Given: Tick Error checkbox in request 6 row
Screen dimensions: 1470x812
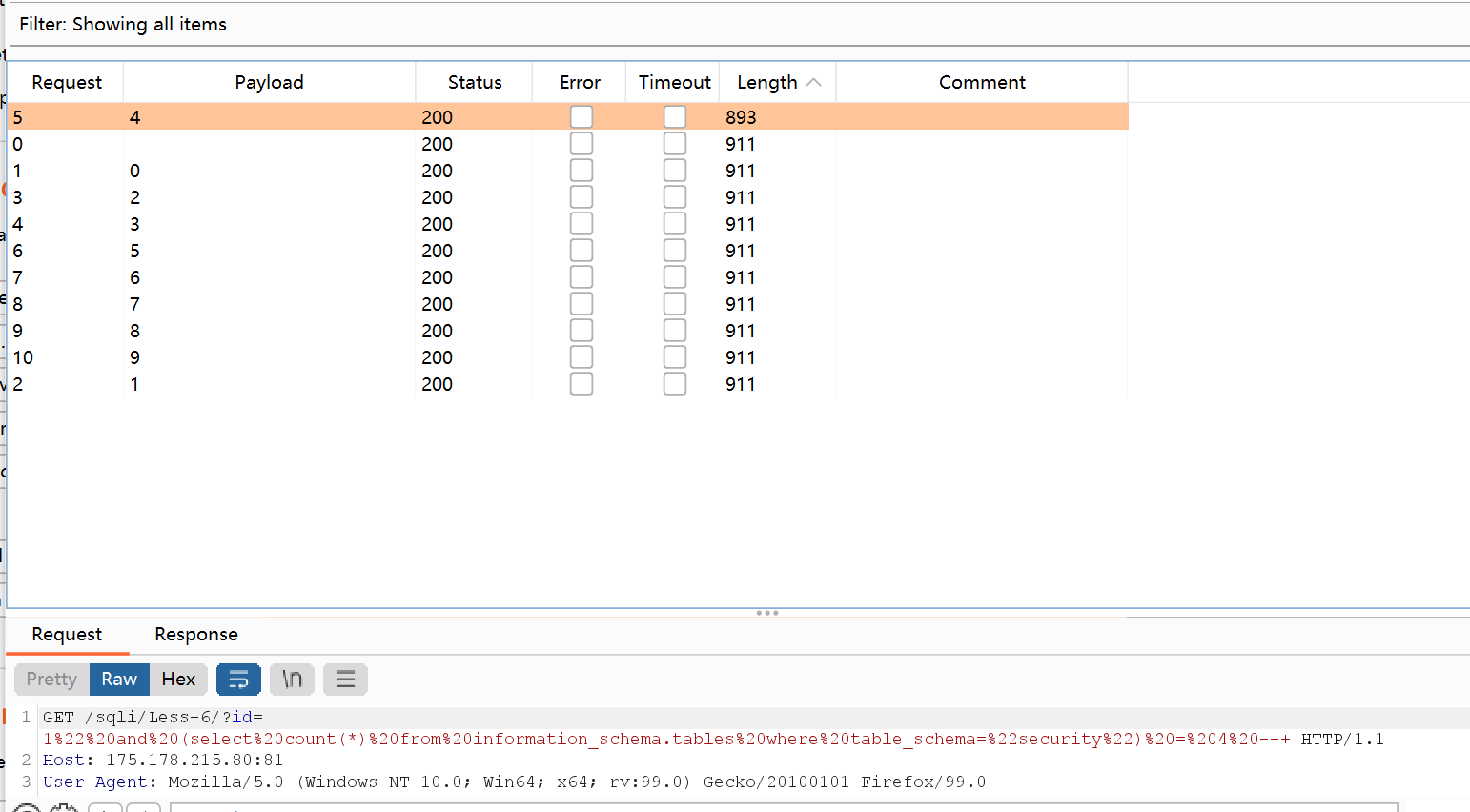Looking at the screenshot, I should pos(582,251).
